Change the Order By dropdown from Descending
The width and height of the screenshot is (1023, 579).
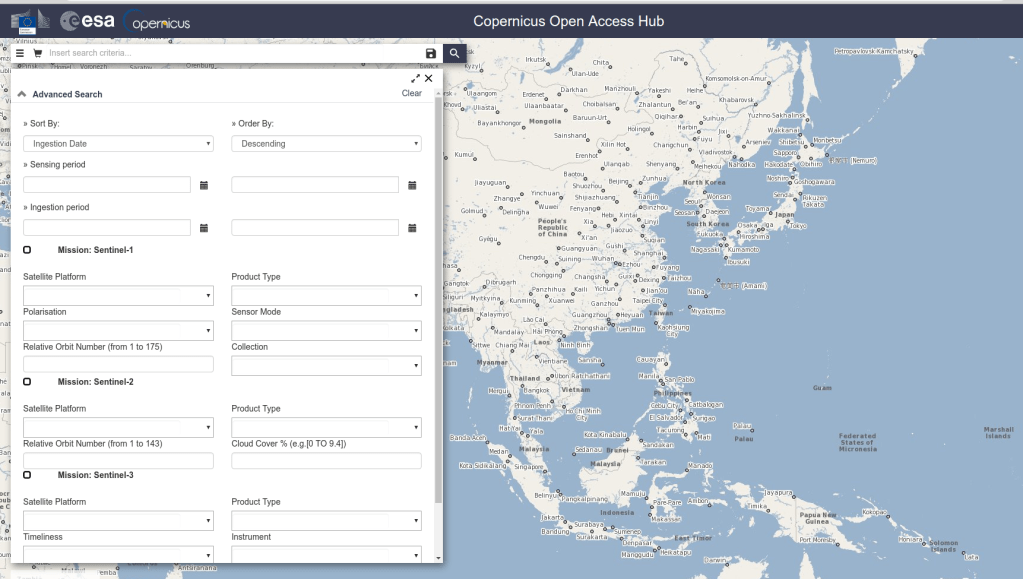point(325,143)
